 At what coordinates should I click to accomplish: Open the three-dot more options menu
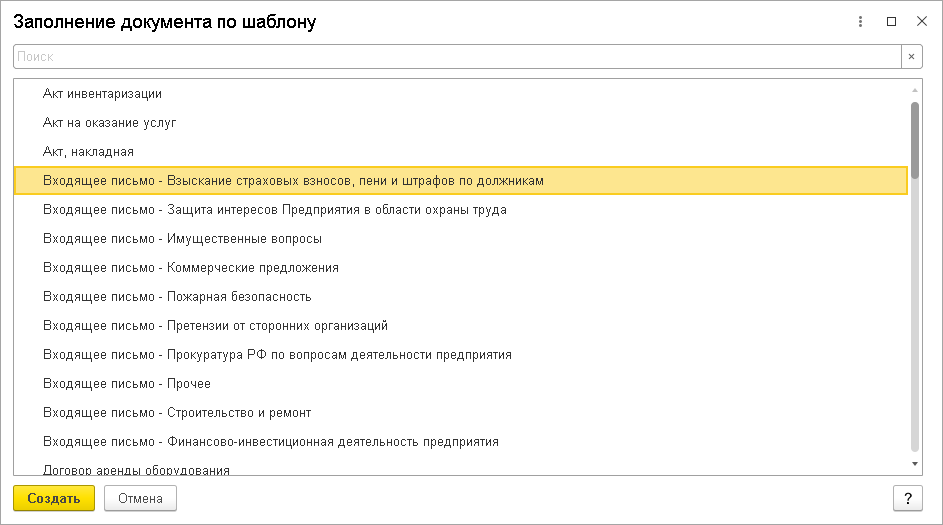pyautogui.click(x=860, y=22)
